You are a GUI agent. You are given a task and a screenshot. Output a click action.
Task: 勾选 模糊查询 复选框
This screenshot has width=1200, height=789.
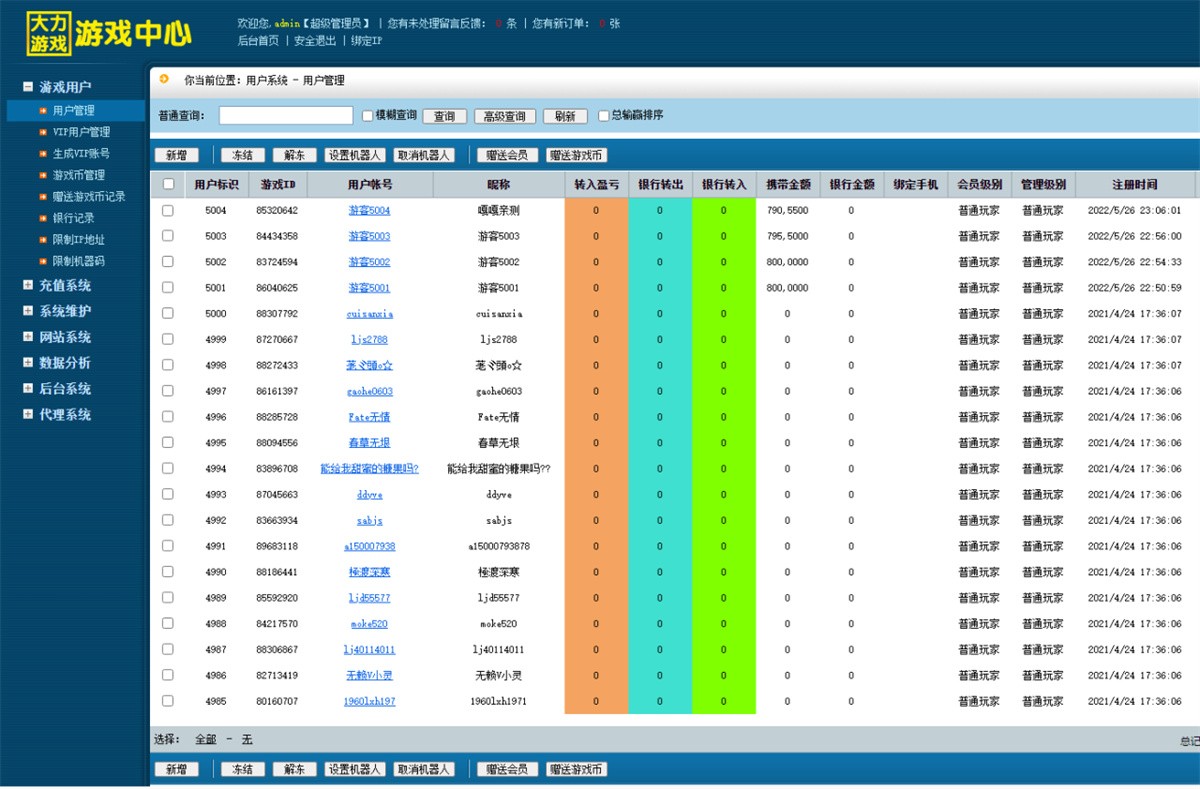coord(368,115)
